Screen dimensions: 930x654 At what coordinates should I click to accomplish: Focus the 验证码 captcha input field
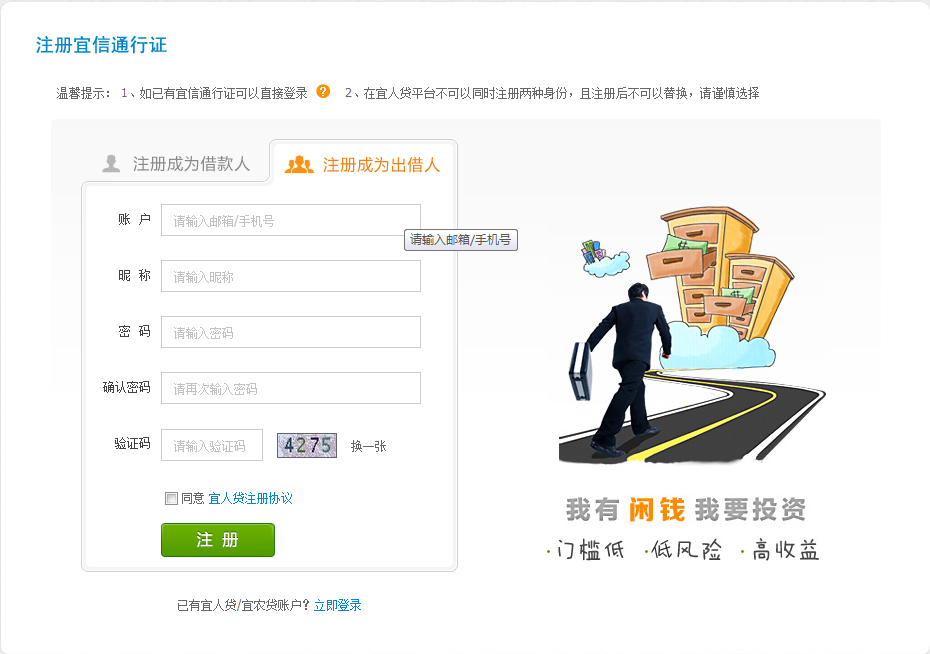212,445
